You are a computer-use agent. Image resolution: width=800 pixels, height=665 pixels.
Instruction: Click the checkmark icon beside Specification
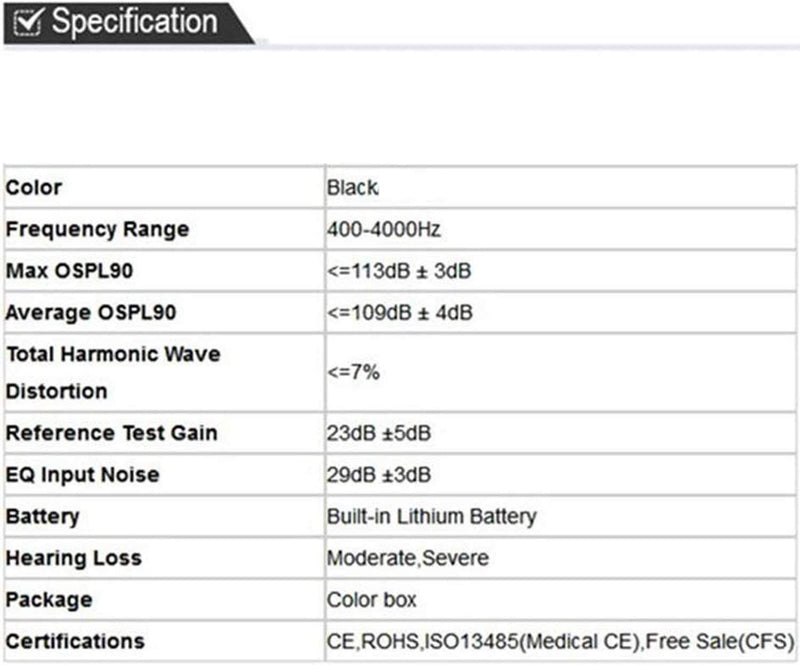[x=27, y=22]
